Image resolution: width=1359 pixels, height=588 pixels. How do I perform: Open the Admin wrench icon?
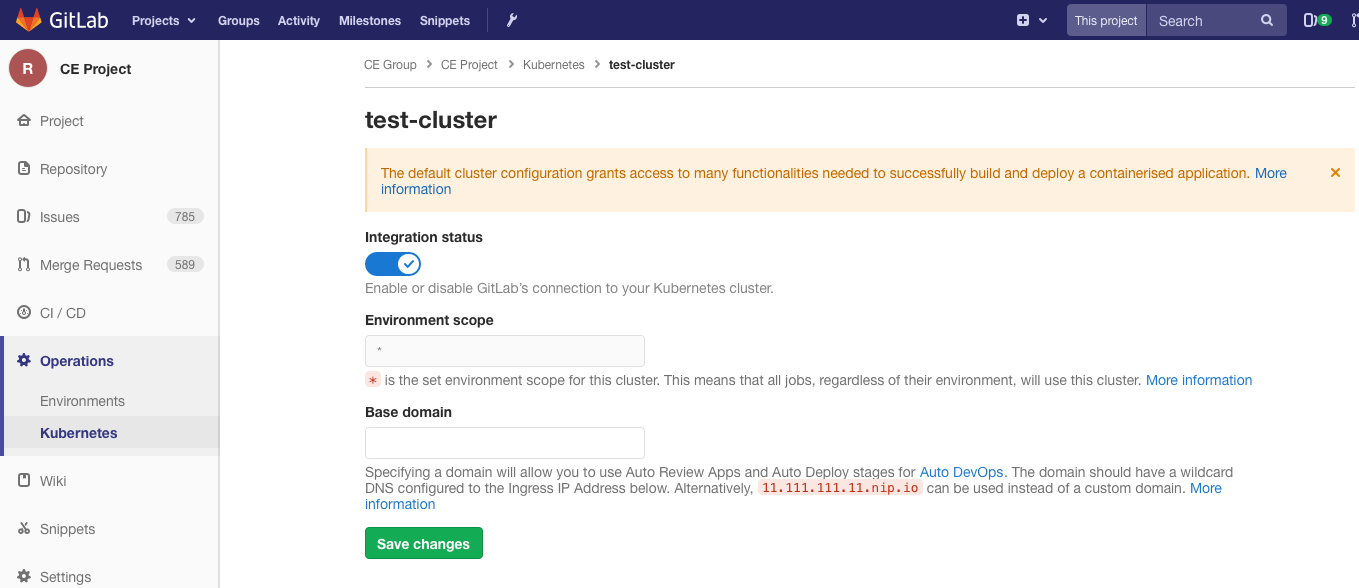510,19
